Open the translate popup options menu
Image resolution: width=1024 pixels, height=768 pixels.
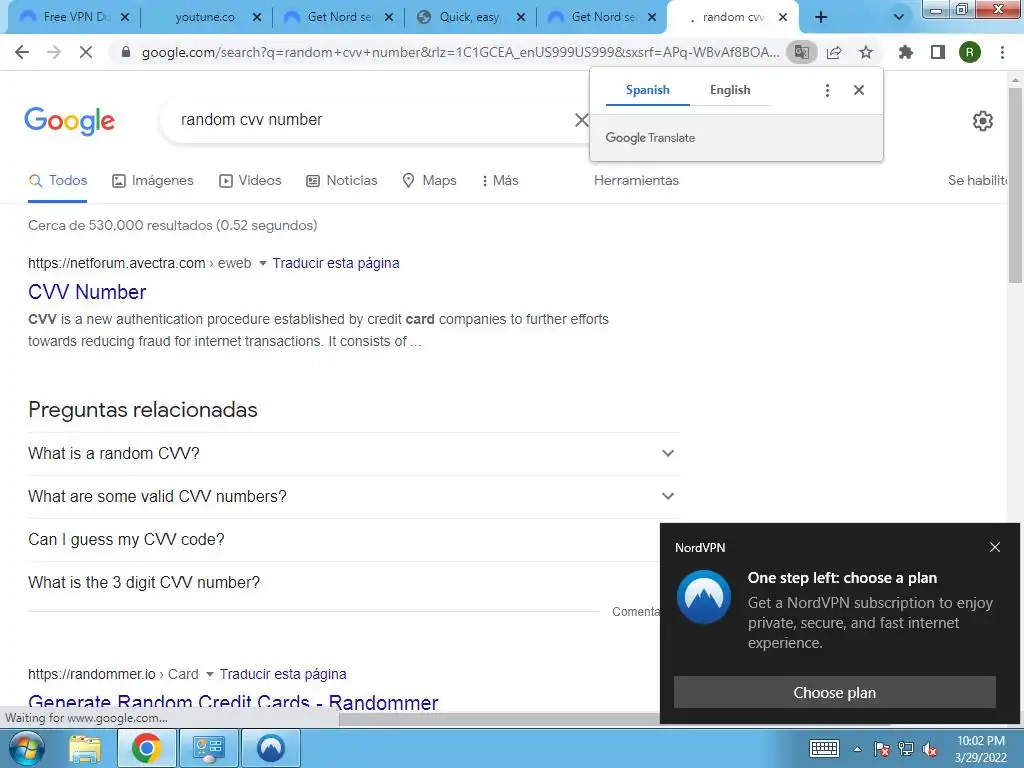pos(827,90)
